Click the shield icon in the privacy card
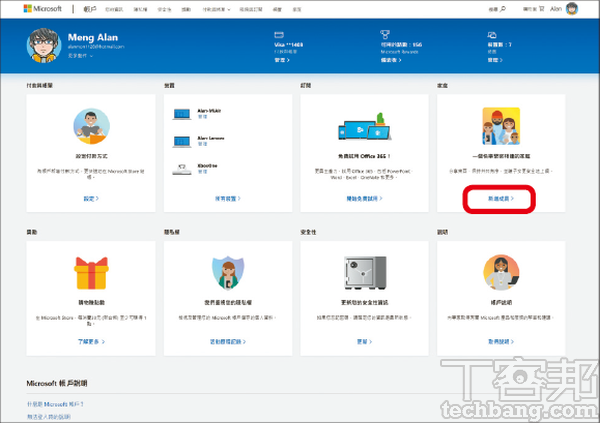600x423 pixels. 228,272
